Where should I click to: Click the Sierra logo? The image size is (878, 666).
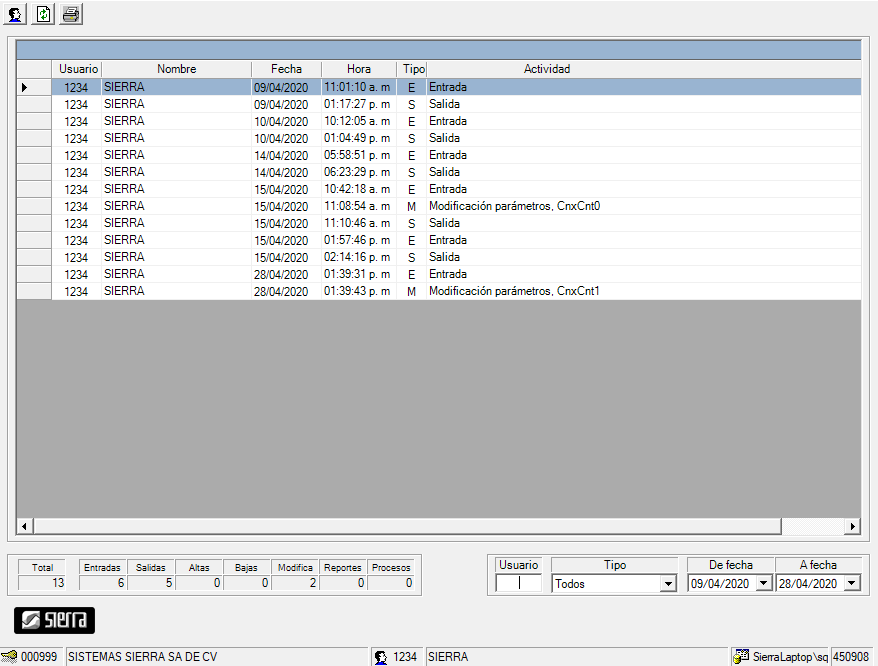pyautogui.click(x=54, y=620)
